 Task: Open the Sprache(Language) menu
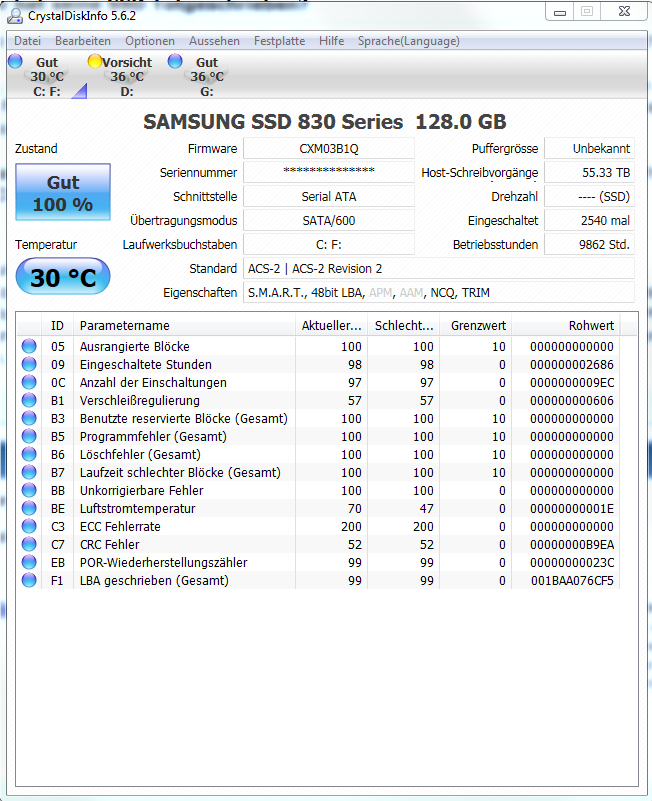point(408,41)
